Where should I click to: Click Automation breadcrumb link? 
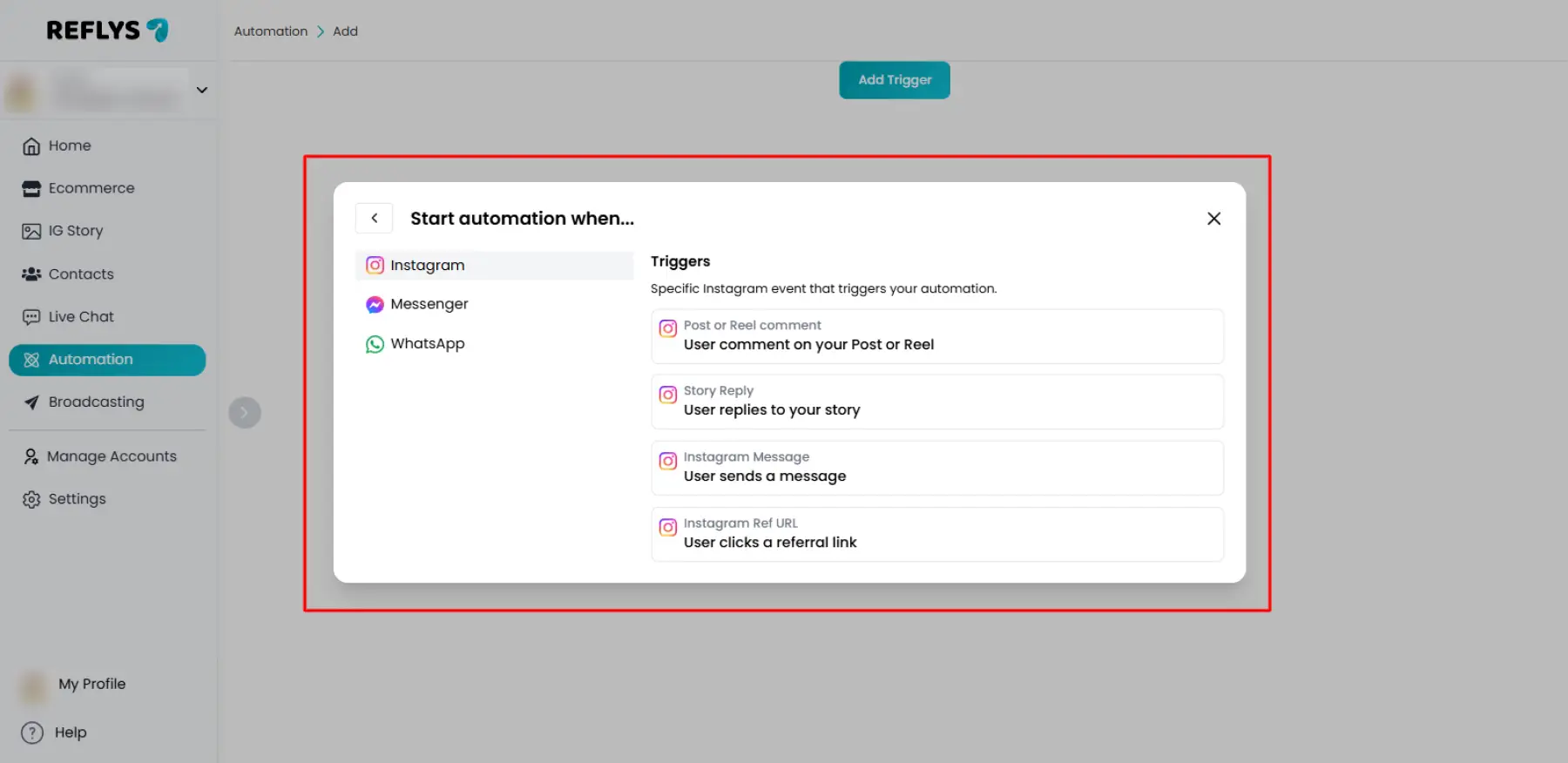point(270,31)
